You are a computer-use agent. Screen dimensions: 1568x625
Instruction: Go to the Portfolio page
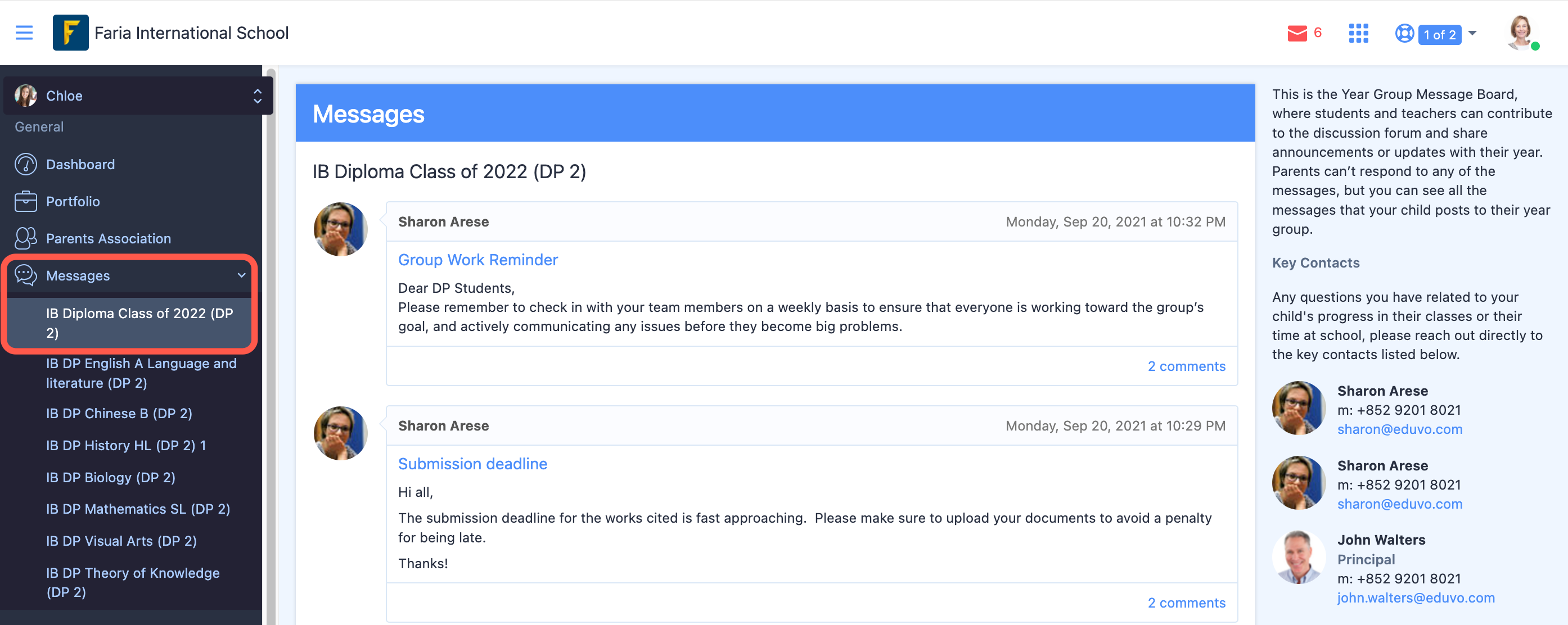click(73, 201)
